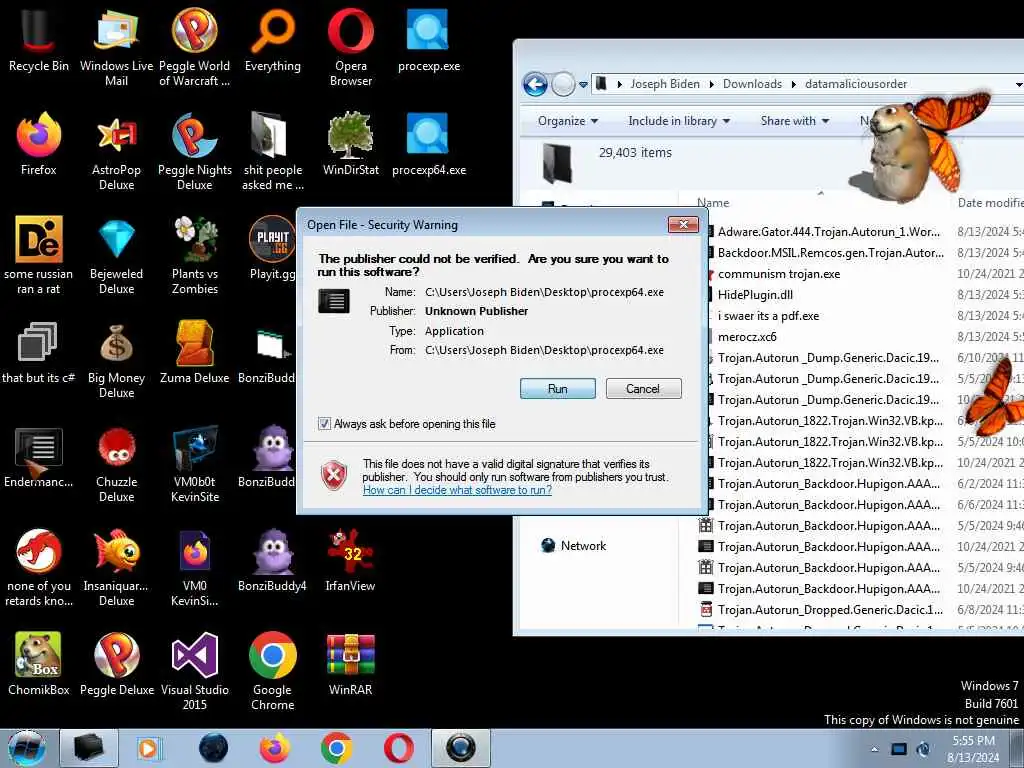The height and width of the screenshot is (768, 1024).
Task: Open Windows Live Mail shortcut
Action: point(116,47)
